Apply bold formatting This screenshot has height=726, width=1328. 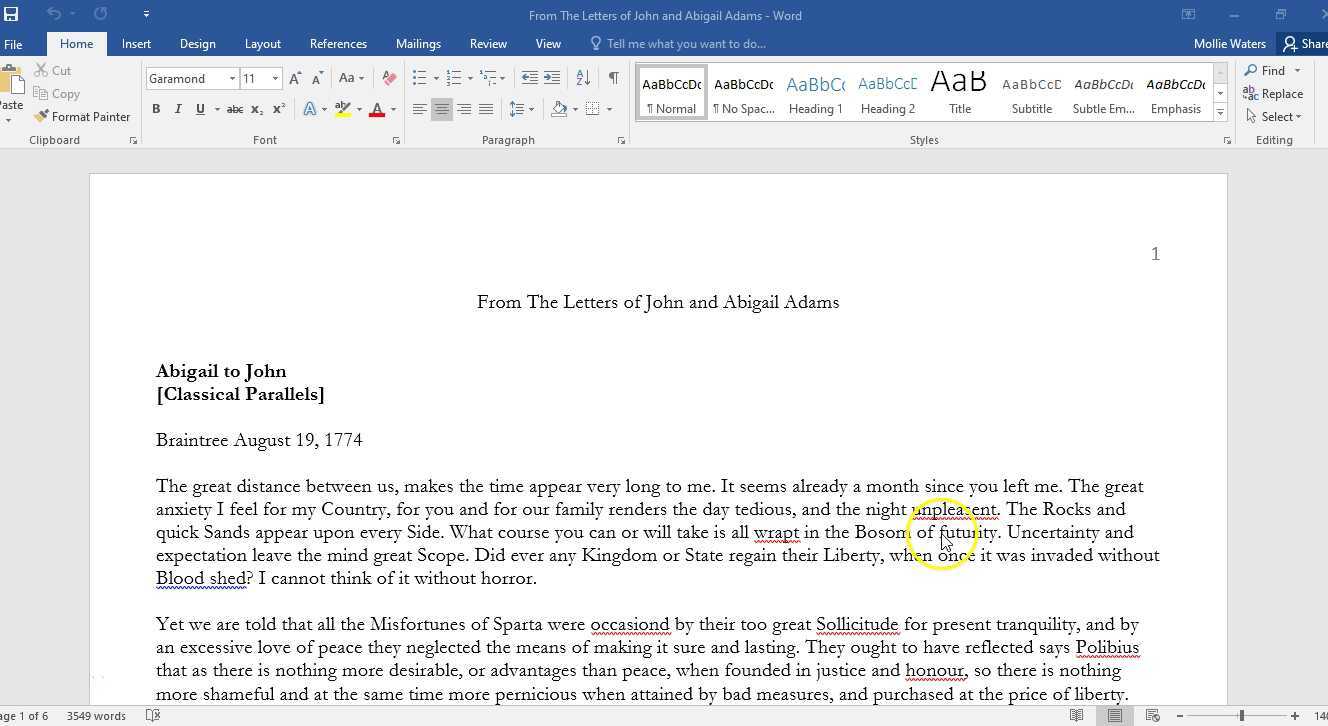[x=156, y=109]
